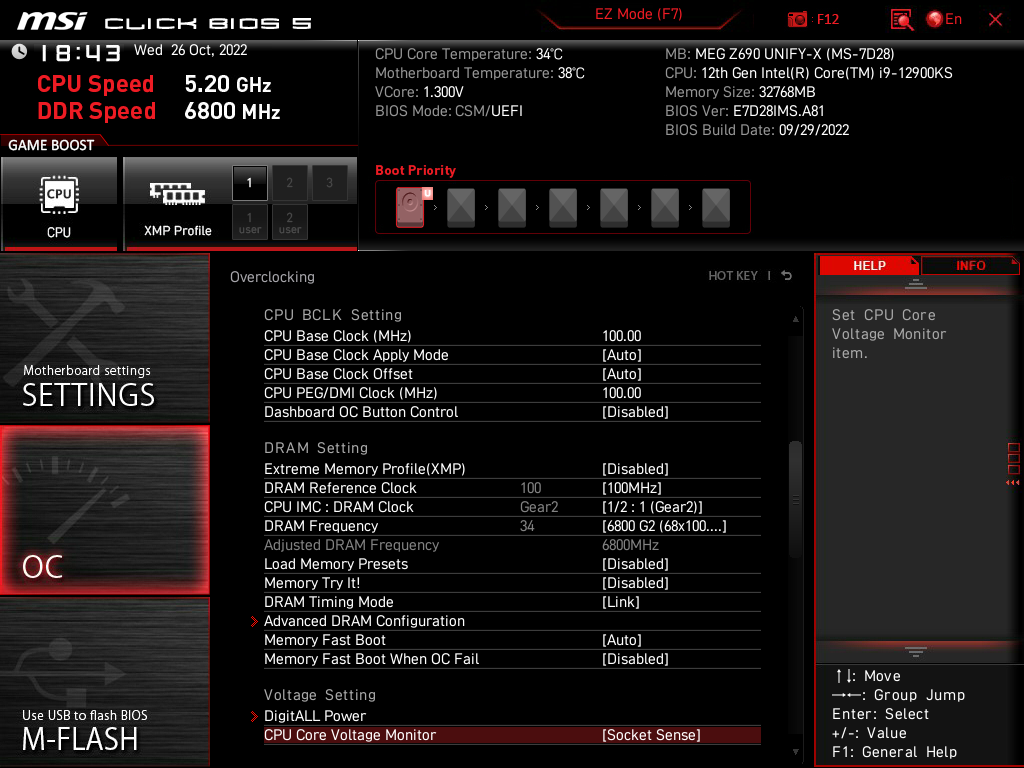Screen dimensions: 1024x768
Task: Click the Adjusted DRAM Frequency 6800MHz value
Action: click(x=630, y=545)
